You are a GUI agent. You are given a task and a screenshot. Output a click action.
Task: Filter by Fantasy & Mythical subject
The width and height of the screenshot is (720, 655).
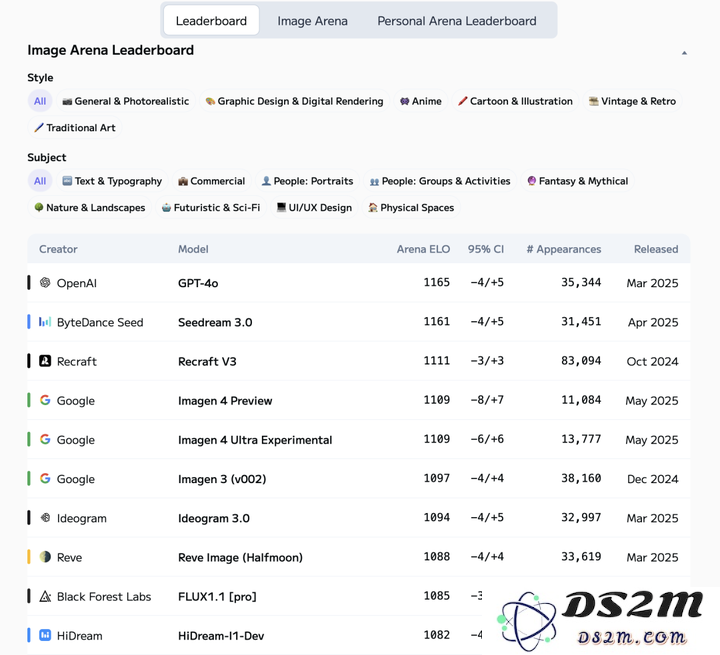(x=577, y=181)
